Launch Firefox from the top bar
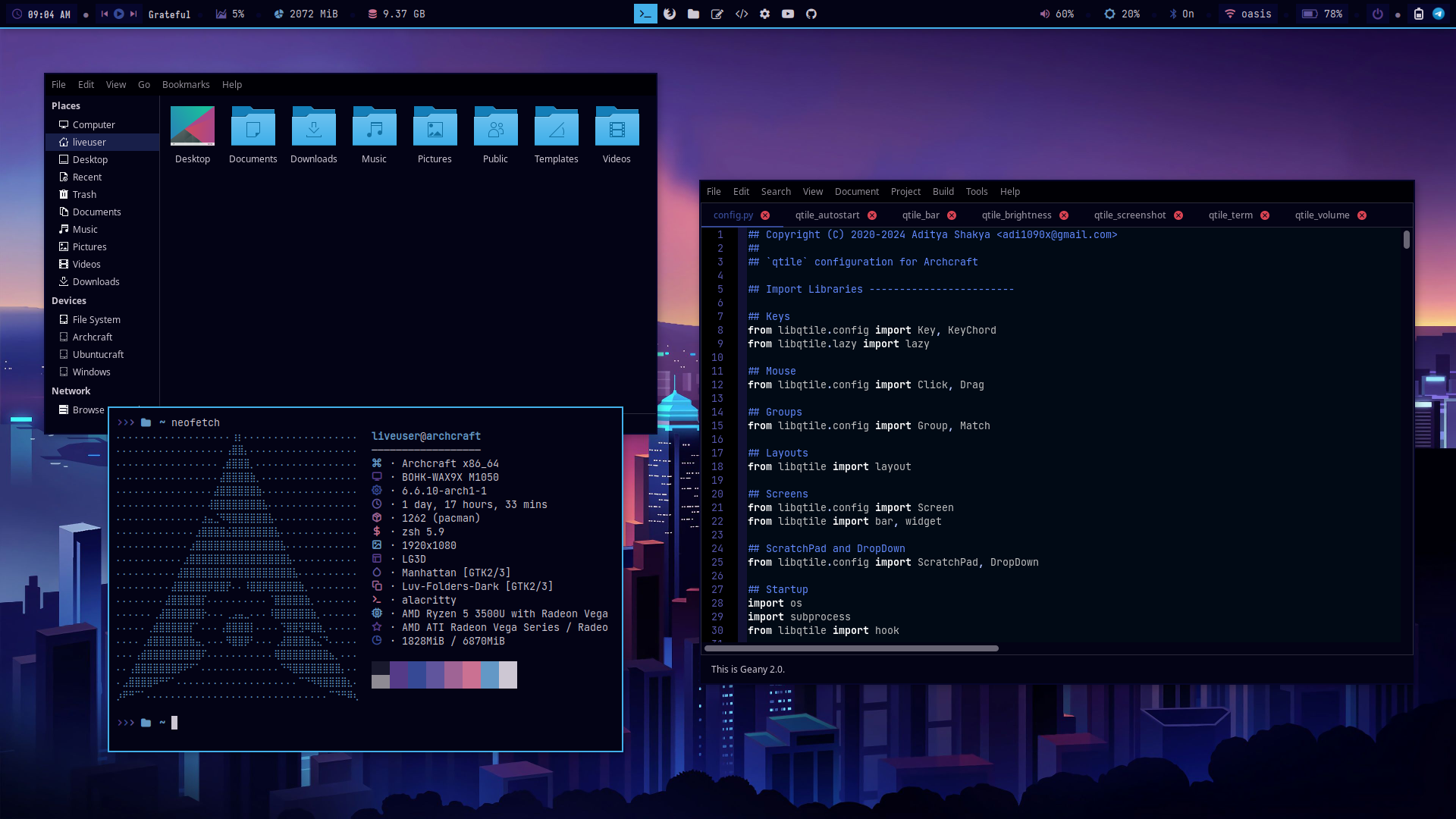This screenshot has width=1456, height=819. (x=670, y=14)
